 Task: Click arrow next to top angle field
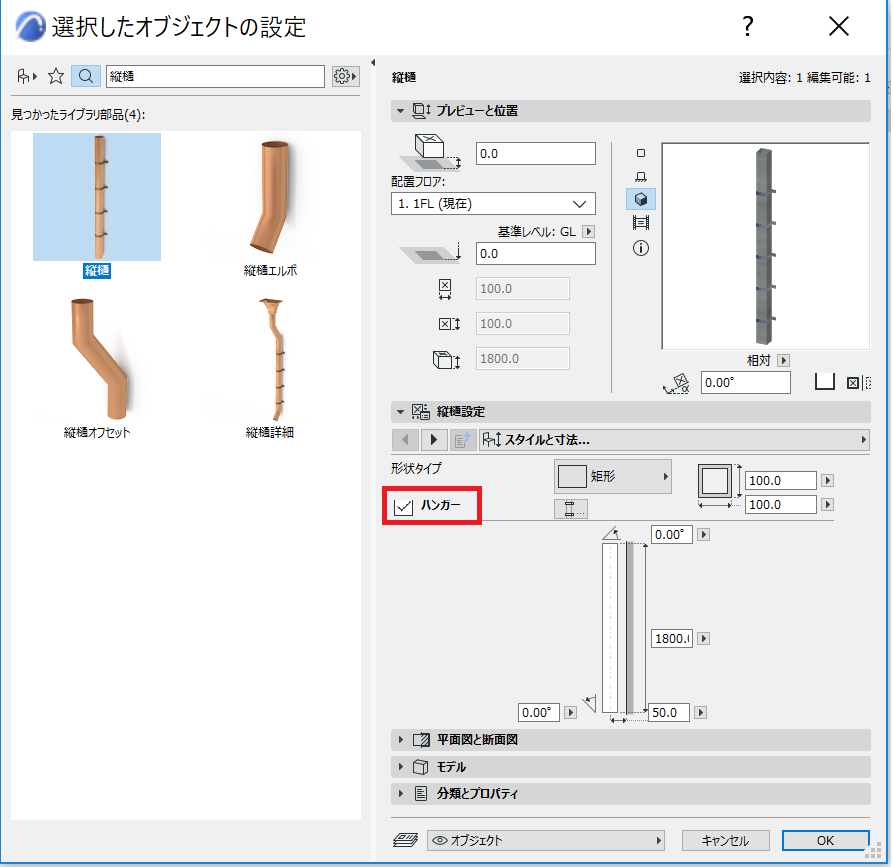click(x=704, y=535)
